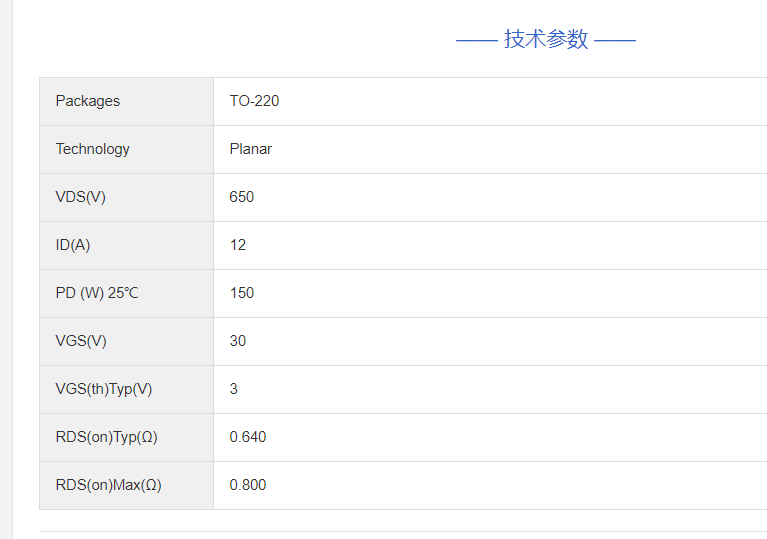
Task: Click the RDS(on)Typ(Ω) row label
Action: tap(107, 437)
